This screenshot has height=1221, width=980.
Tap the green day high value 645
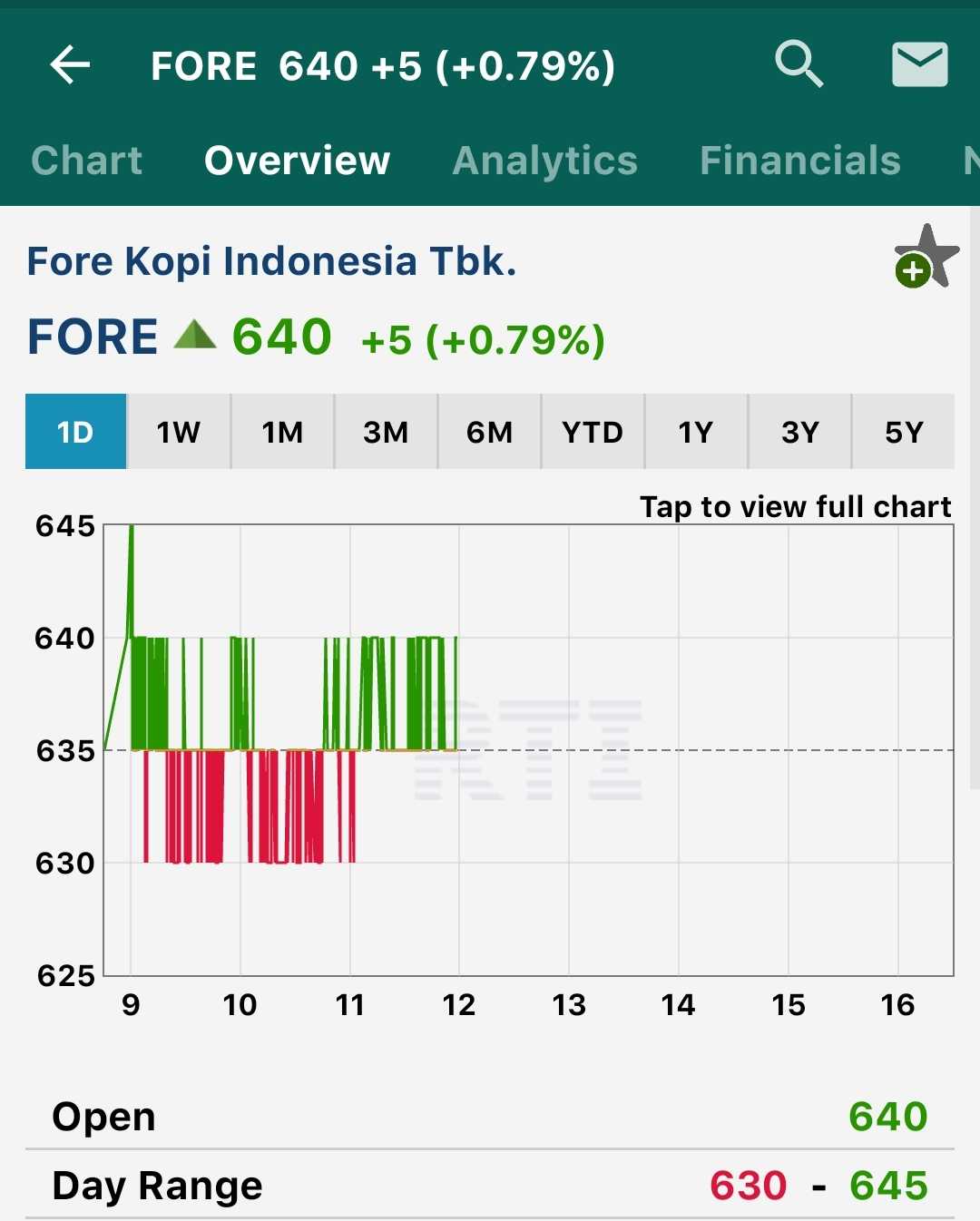pyautogui.click(x=888, y=1186)
